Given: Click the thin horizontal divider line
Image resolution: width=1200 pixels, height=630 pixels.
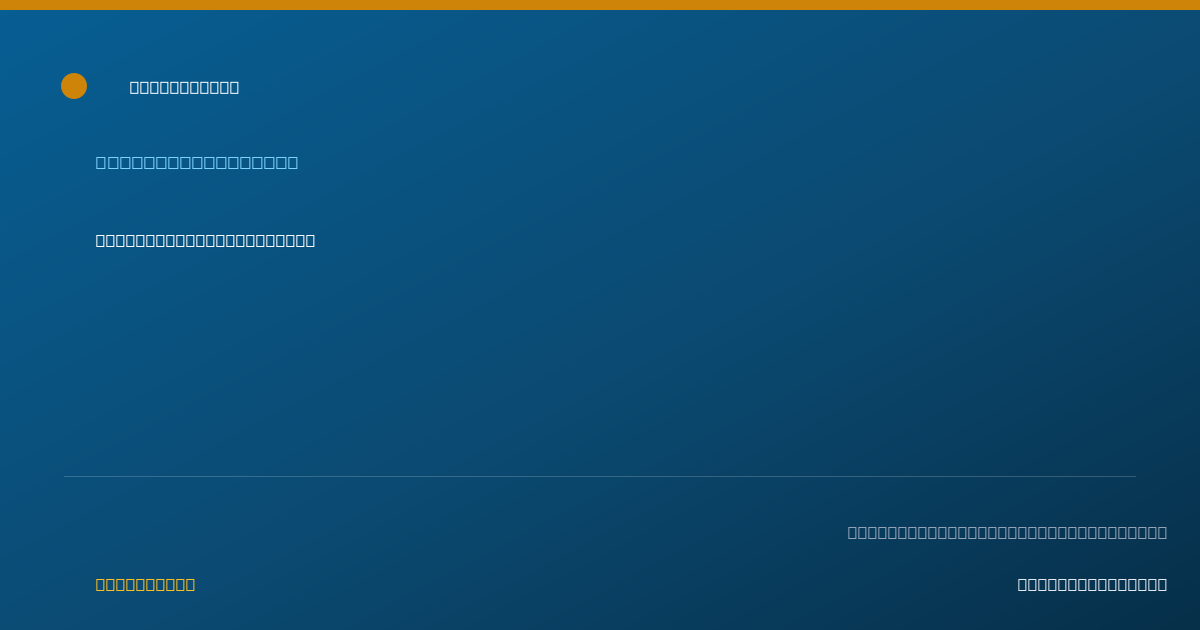Looking at the screenshot, I should point(600,476).
